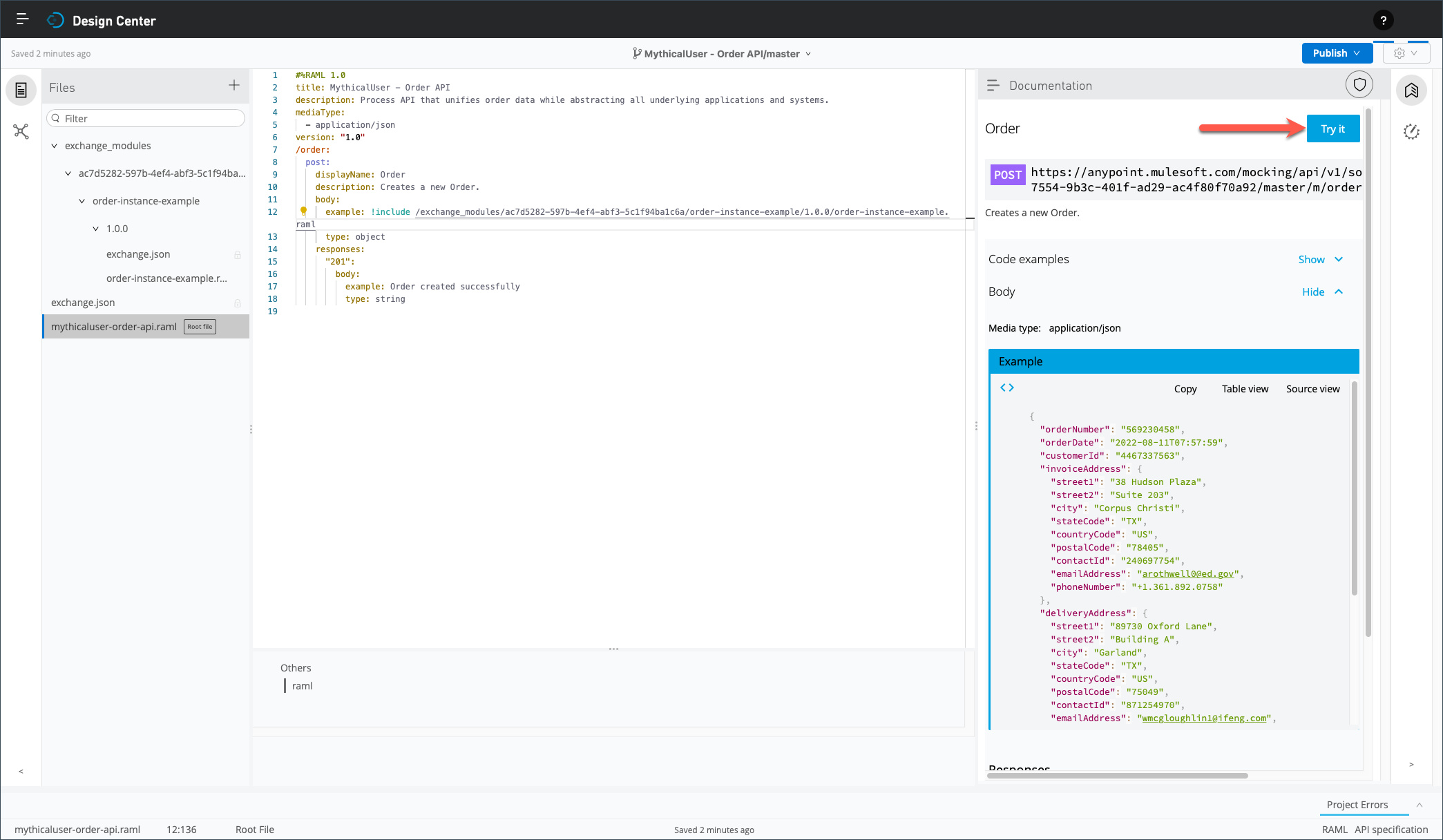1443x840 pixels.
Task: Collapse the exchange_modules folder
Action: [x=55, y=146]
